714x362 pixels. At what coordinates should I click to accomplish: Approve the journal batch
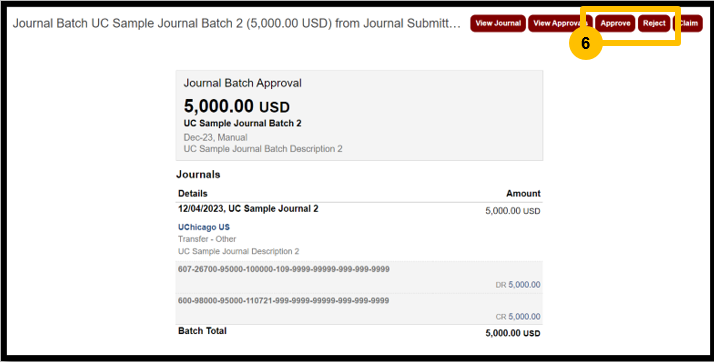pos(615,23)
